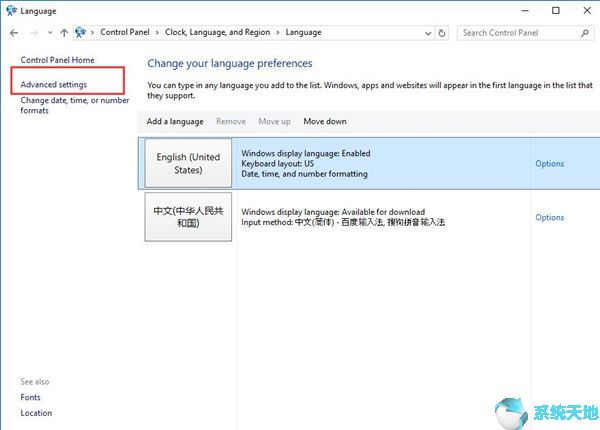Open Change date, time, or number formats
Image resolution: width=600 pixels, height=430 pixels.
(x=75, y=105)
